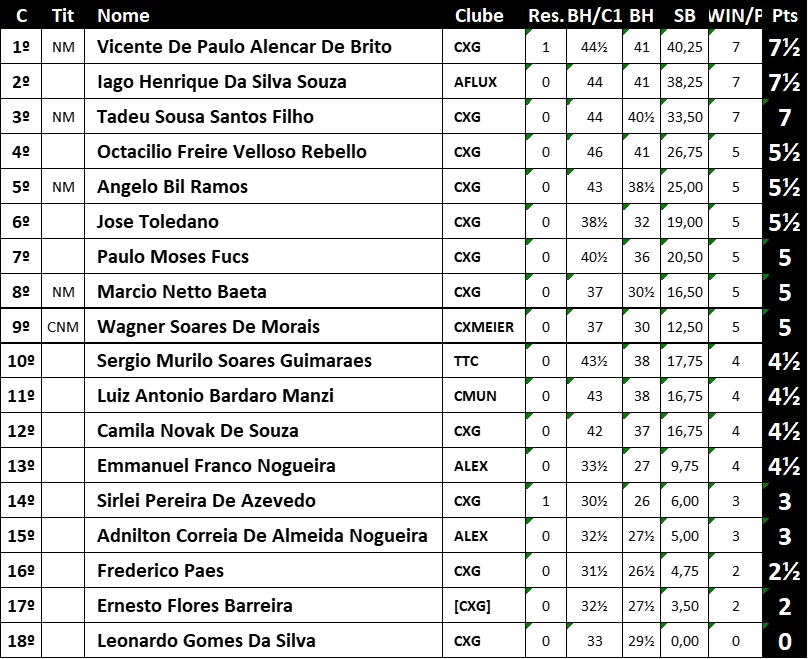Image resolution: width=808 pixels, height=659 pixels.
Task: Click the Pts cell showing 7
Action: [x=785, y=118]
